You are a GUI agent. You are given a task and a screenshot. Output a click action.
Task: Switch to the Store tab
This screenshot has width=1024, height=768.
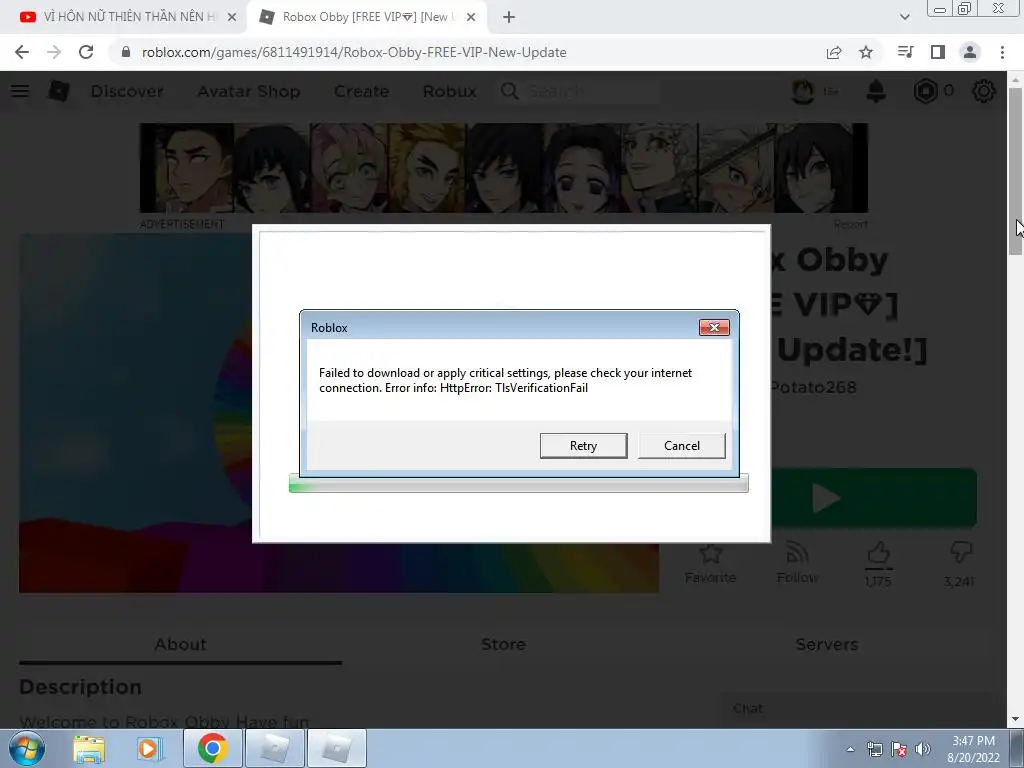coord(503,644)
